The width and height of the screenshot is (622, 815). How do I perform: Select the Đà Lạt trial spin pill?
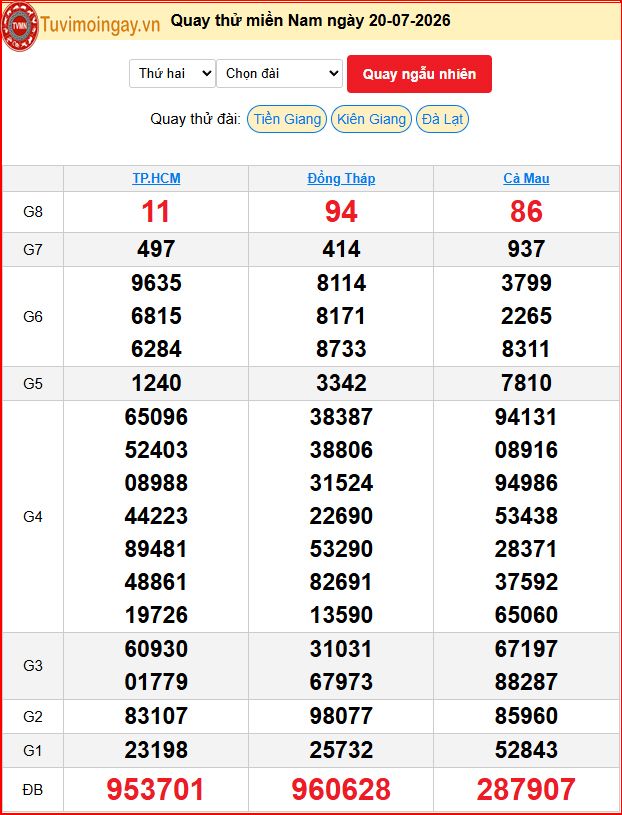click(442, 119)
